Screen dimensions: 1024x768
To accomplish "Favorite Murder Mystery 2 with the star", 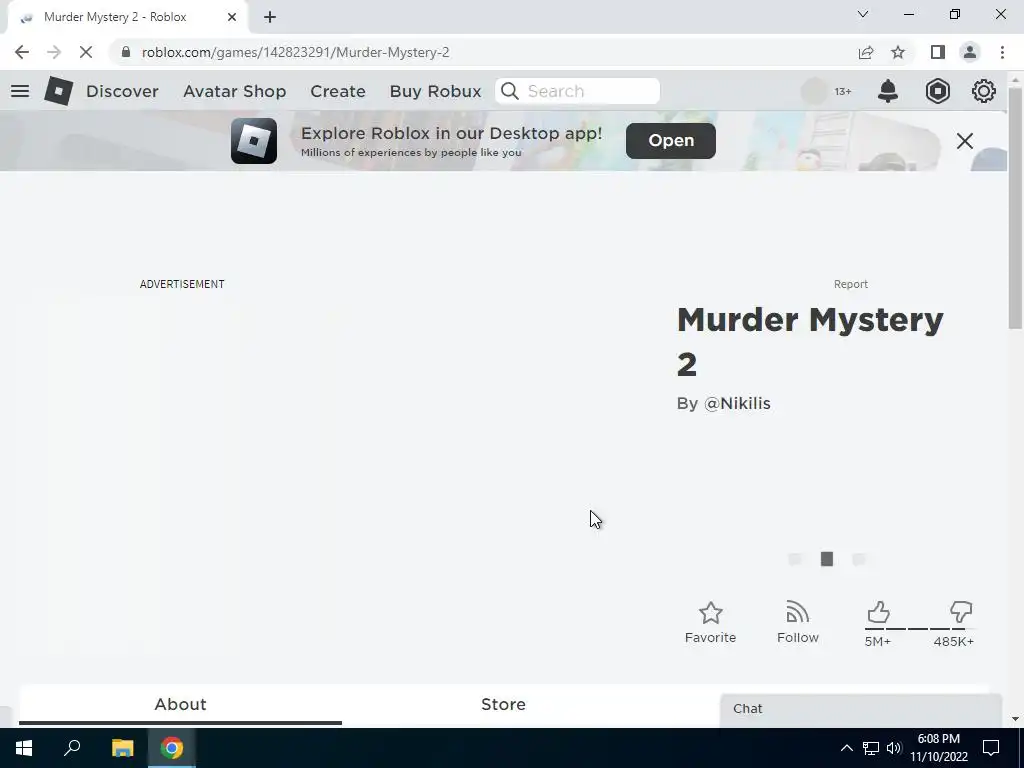I will click(x=711, y=613).
